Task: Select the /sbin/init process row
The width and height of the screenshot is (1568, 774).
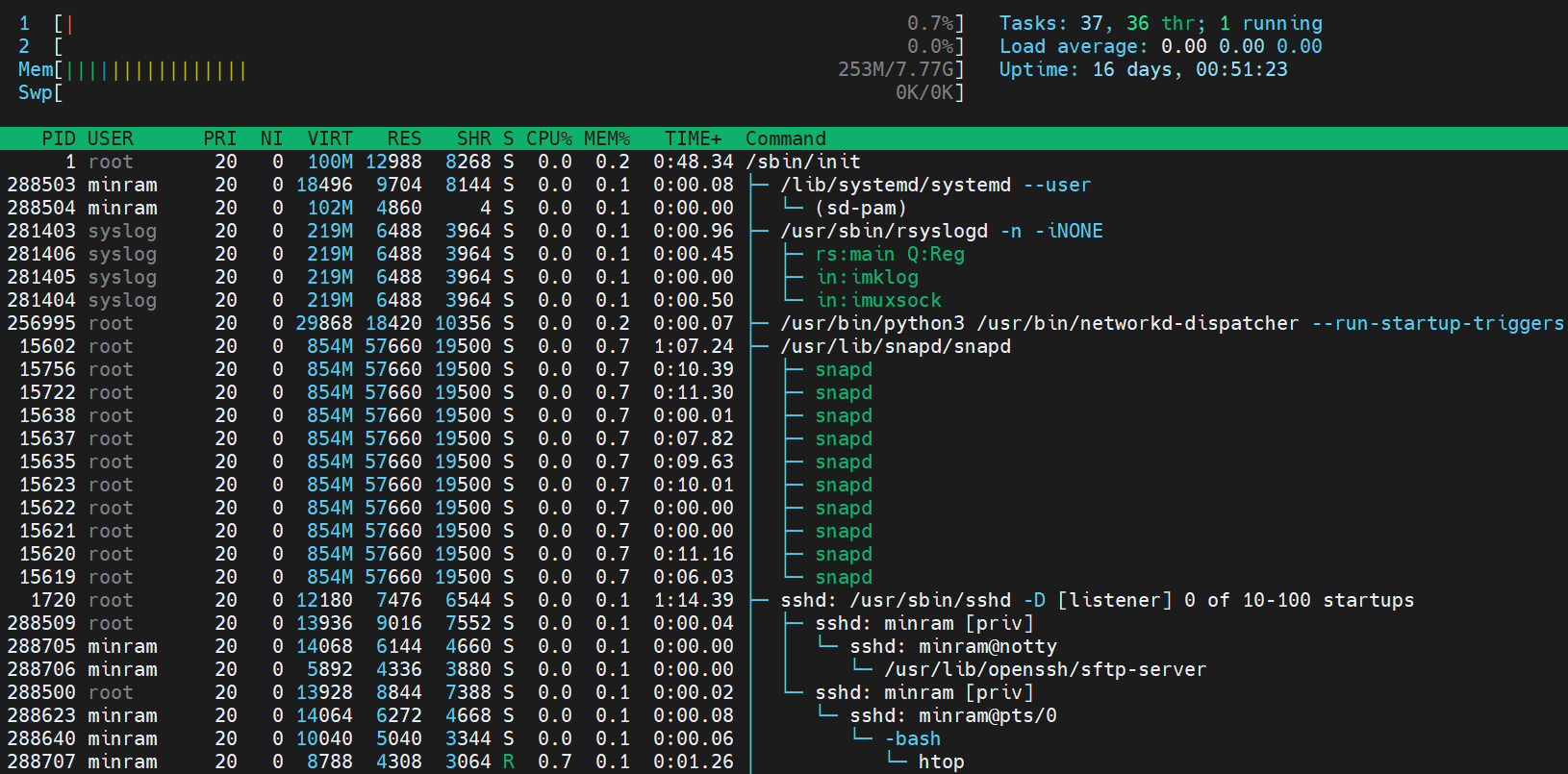Action: [784, 162]
